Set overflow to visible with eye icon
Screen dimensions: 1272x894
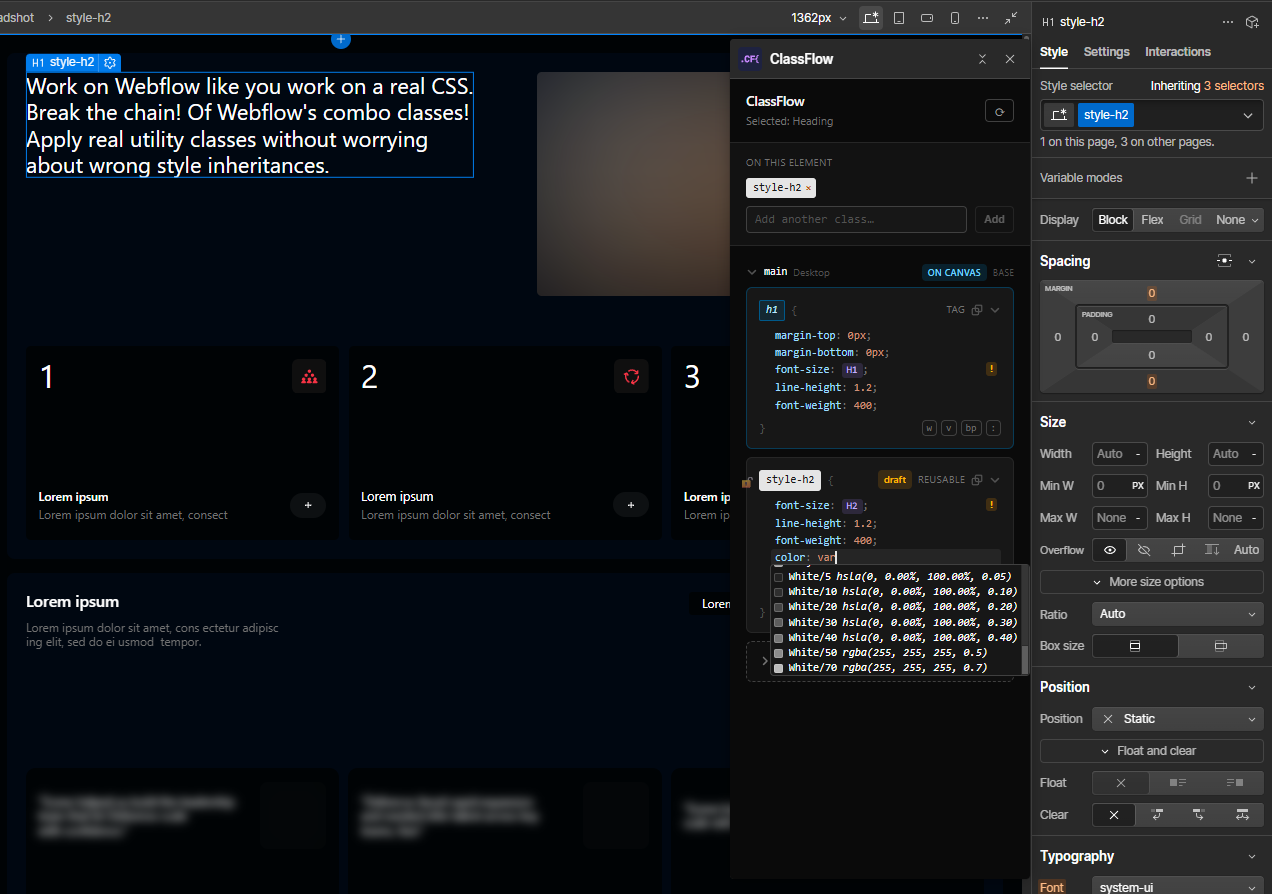point(1109,550)
